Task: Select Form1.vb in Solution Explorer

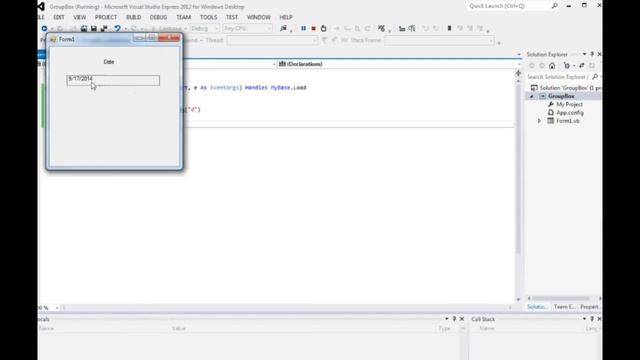Action: click(x=568, y=121)
